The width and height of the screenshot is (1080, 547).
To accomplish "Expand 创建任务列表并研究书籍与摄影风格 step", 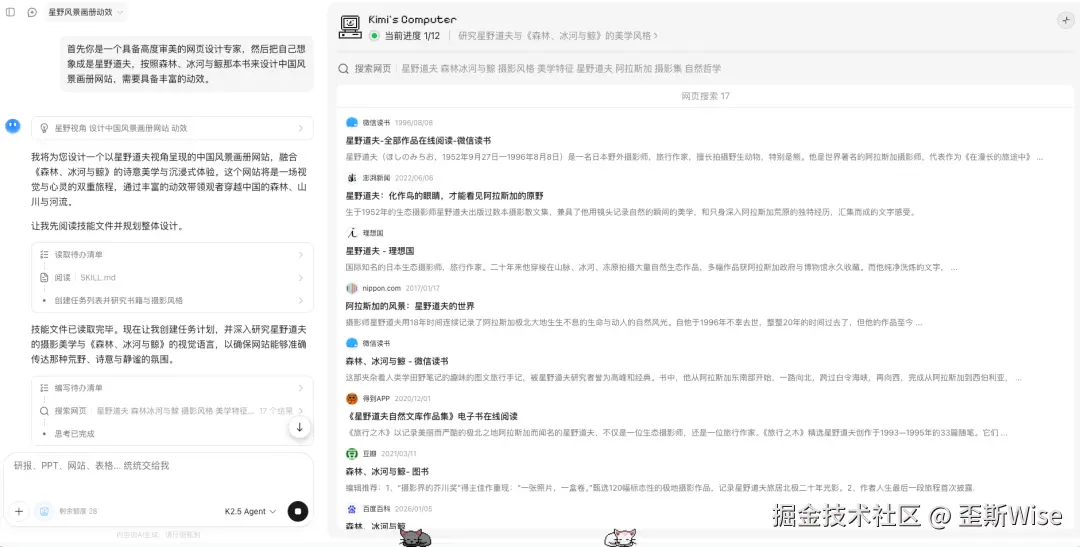I will click(x=172, y=300).
